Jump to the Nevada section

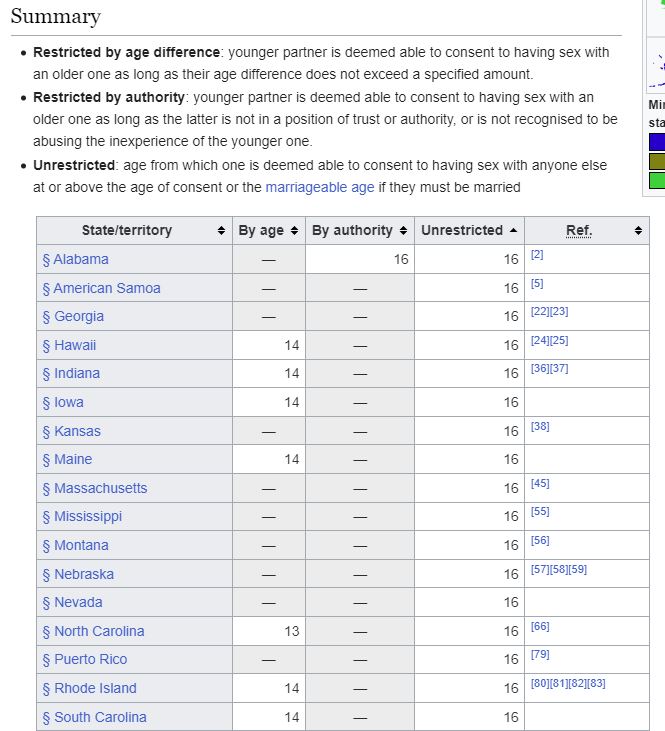coord(72,602)
